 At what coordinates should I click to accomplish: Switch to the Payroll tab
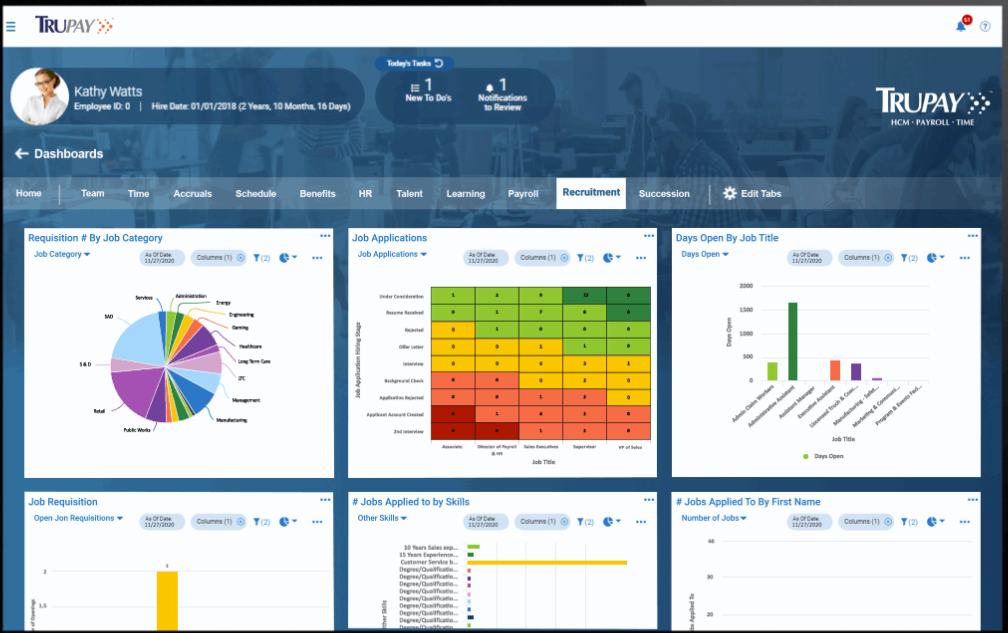tap(523, 193)
